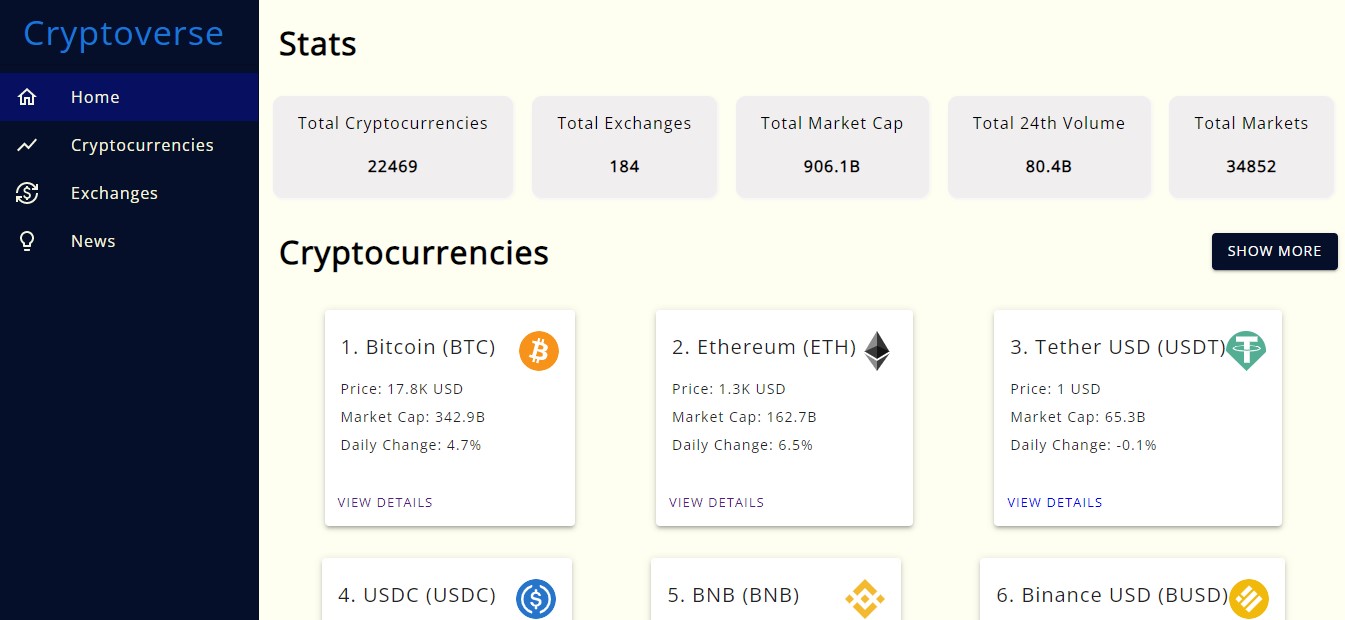Click the Show More button
Screen dimensions: 1345x620
1275,251
